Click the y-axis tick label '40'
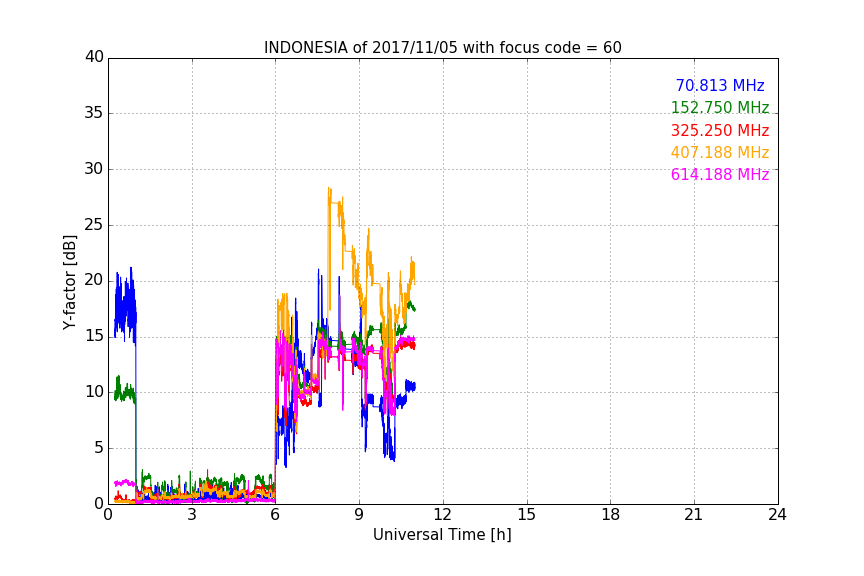Viewport: 864px width, 576px height. pyautogui.click(x=94, y=57)
